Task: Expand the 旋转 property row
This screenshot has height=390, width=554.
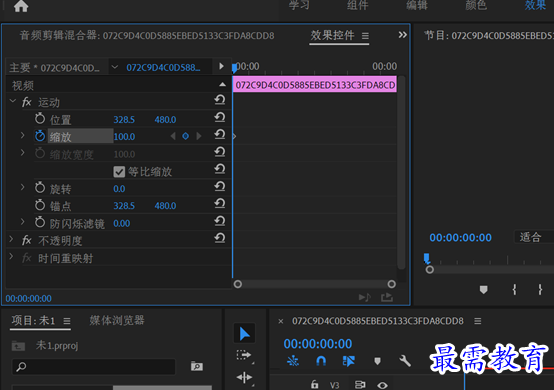Action: pos(22,187)
